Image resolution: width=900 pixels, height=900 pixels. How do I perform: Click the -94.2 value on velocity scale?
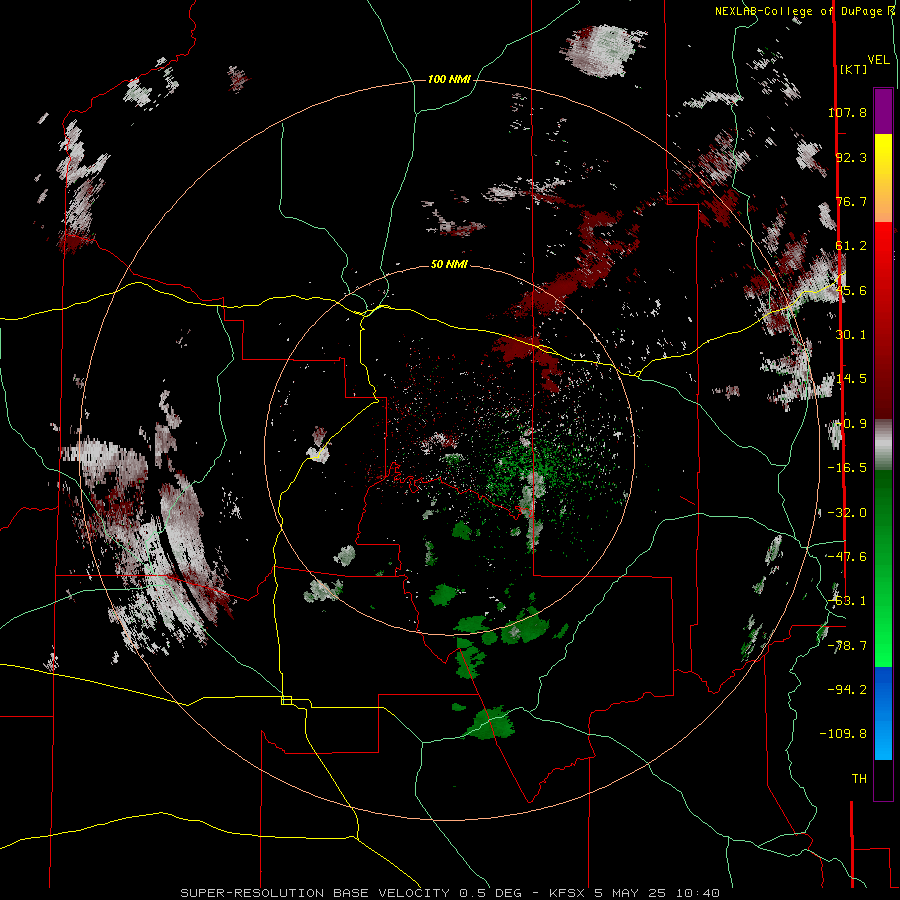[847, 689]
